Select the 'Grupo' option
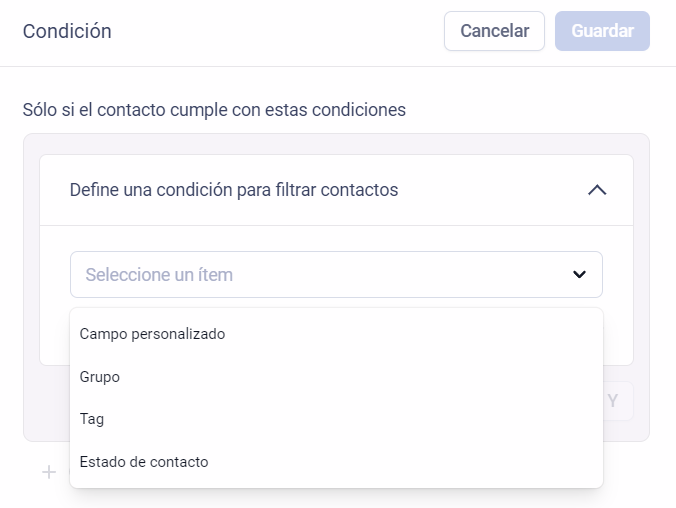Viewport: 676px width, 508px height. [x=100, y=377]
